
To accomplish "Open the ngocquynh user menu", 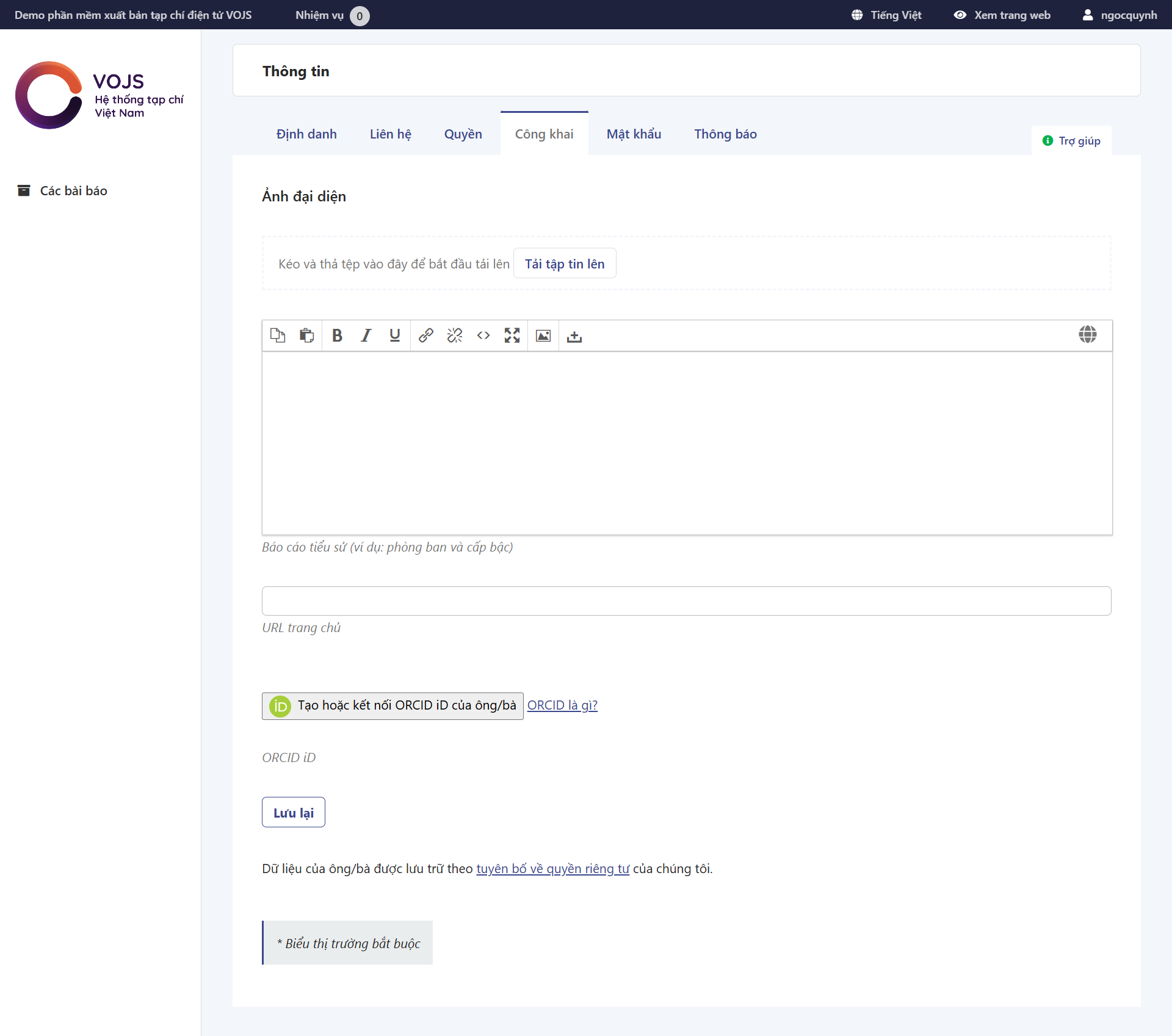I will [1120, 15].
